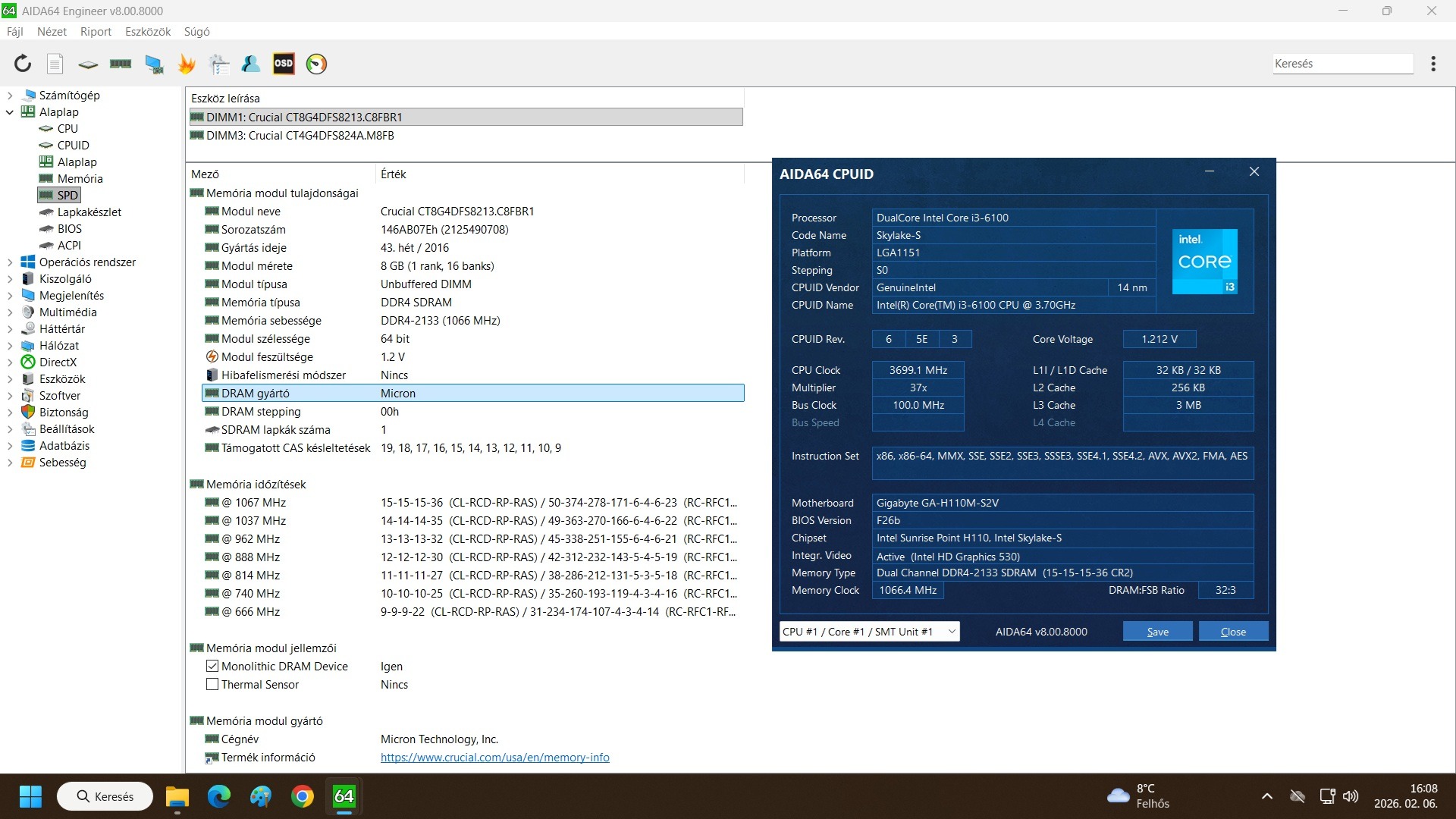
Task: Open the Report page icon
Action: click(x=55, y=64)
